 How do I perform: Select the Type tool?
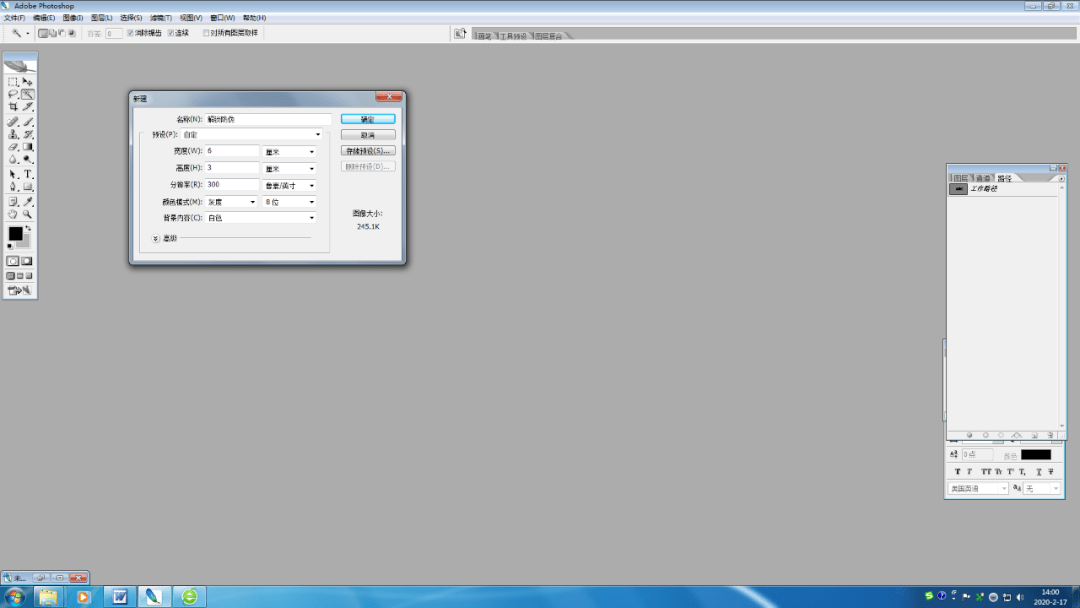coord(28,174)
